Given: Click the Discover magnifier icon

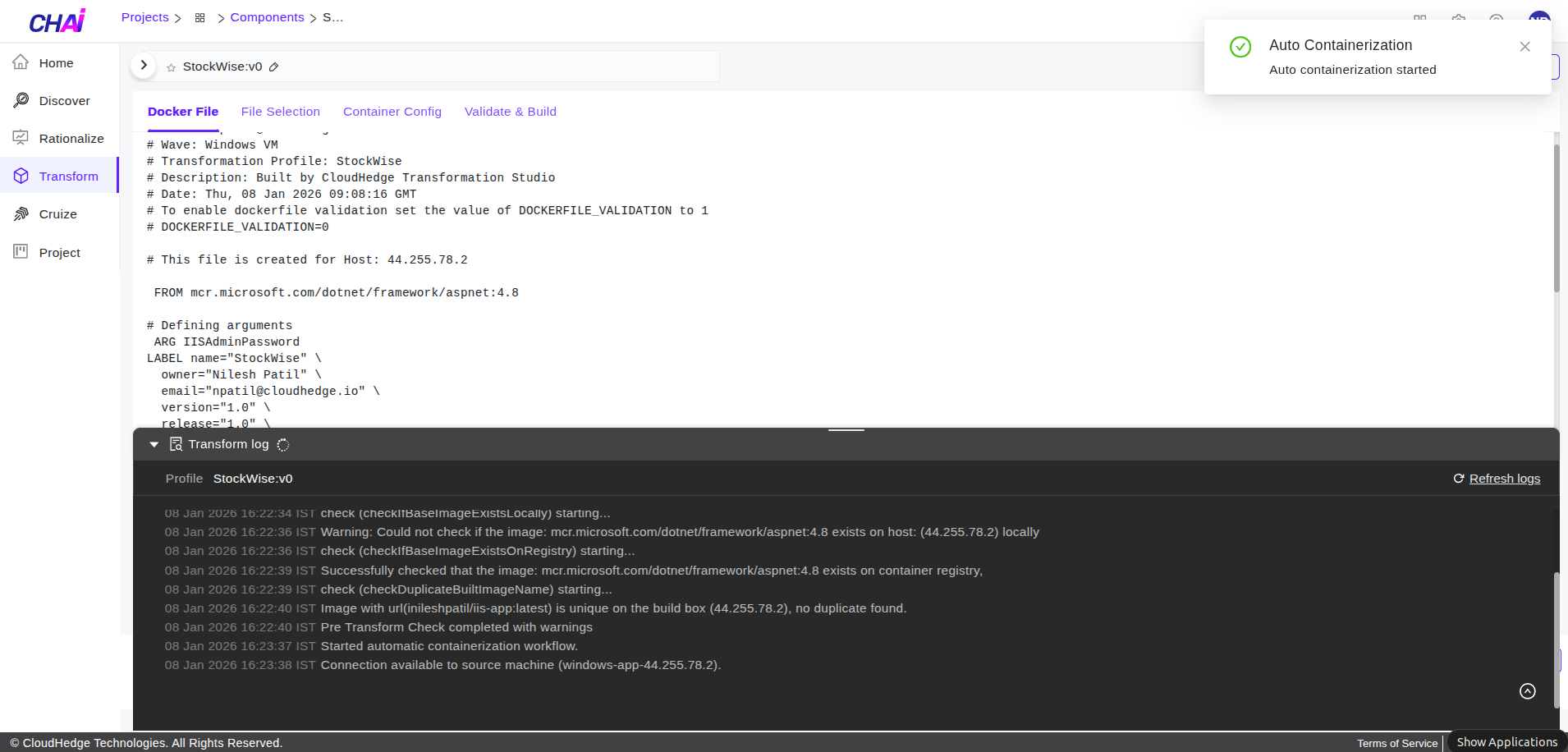Looking at the screenshot, I should tap(21, 100).
